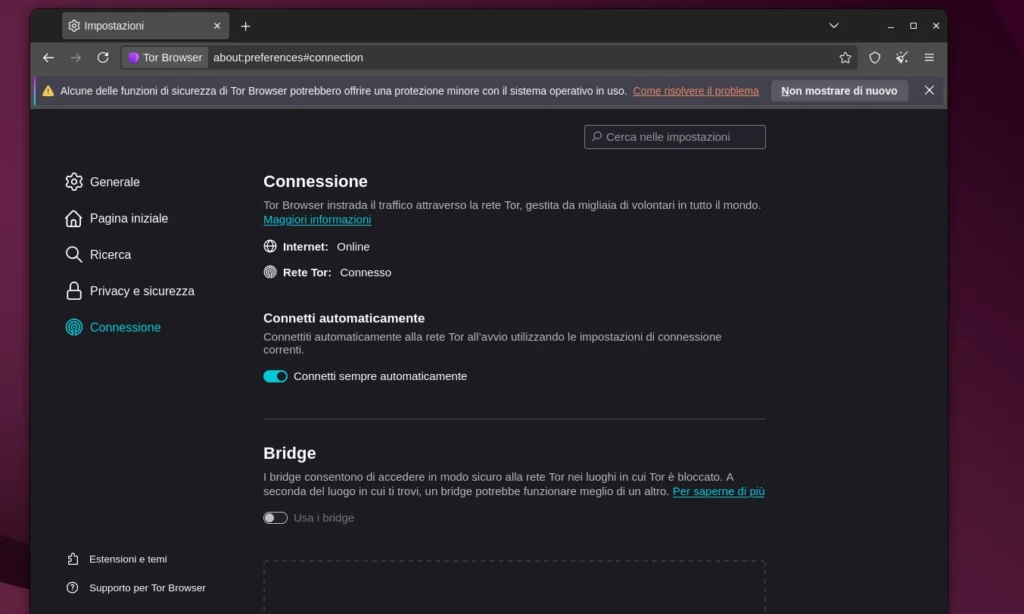Open Generale settings via gear icon
Image resolution: width=1024 pixels, height=614 pixels.
click(x=74, y=181)
